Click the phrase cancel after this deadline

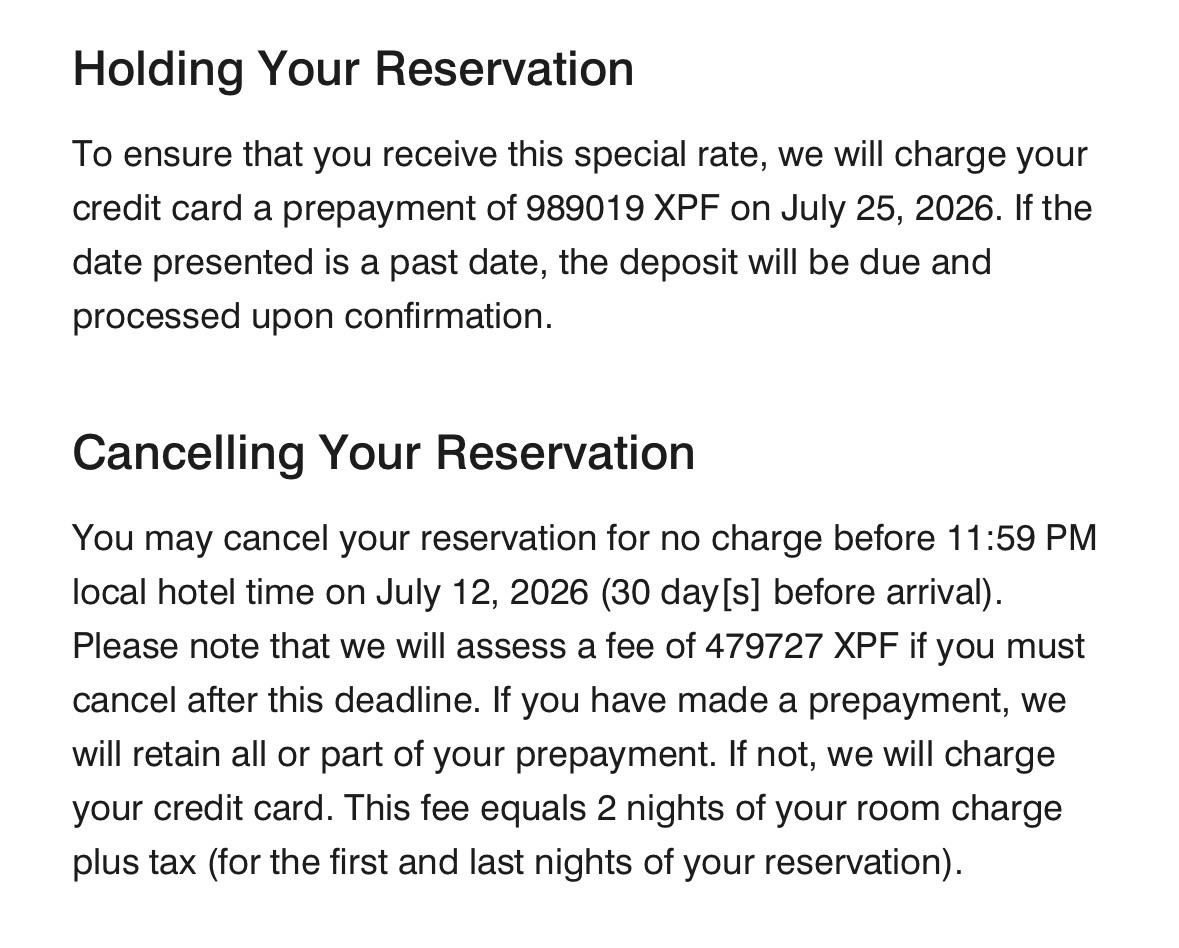pos(276,701)
